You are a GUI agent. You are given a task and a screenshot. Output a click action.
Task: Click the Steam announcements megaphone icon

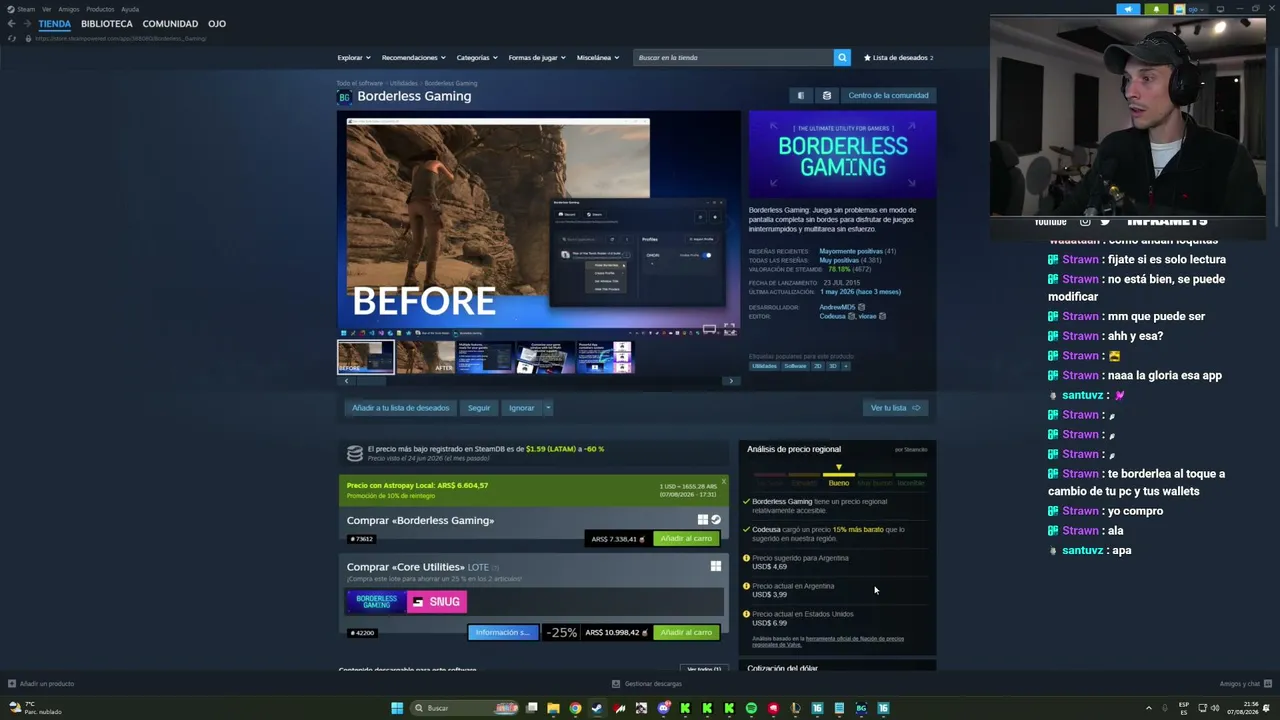1128,9
